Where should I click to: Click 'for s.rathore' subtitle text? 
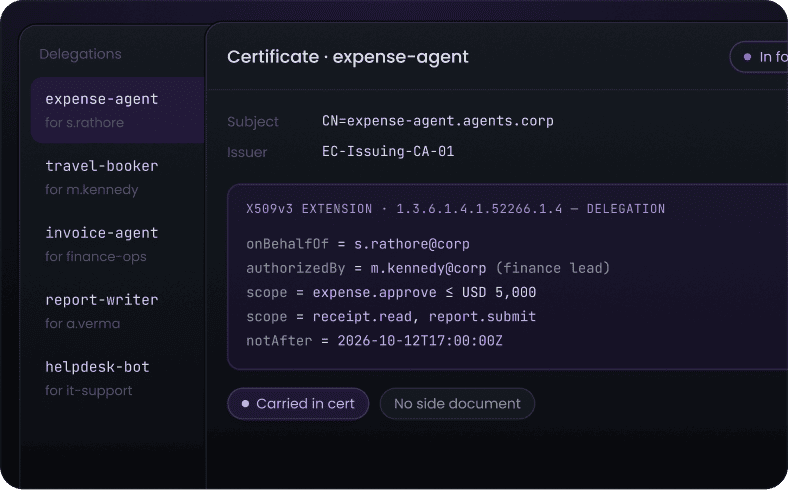85,123
